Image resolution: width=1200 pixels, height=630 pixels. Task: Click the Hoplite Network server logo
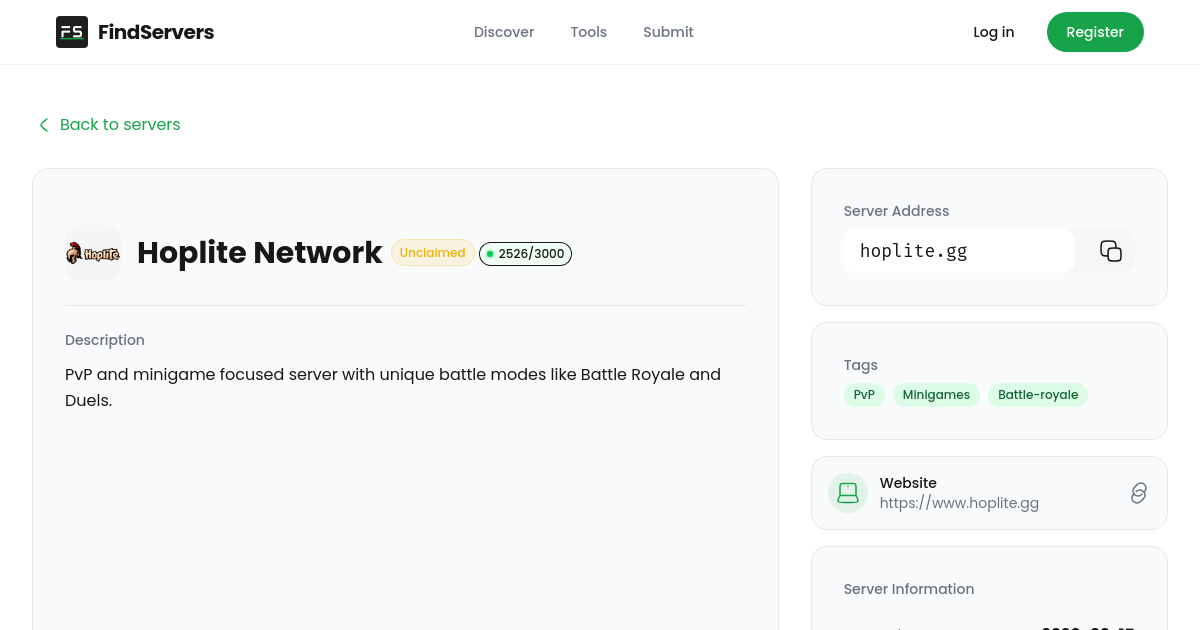click(93, 253)
